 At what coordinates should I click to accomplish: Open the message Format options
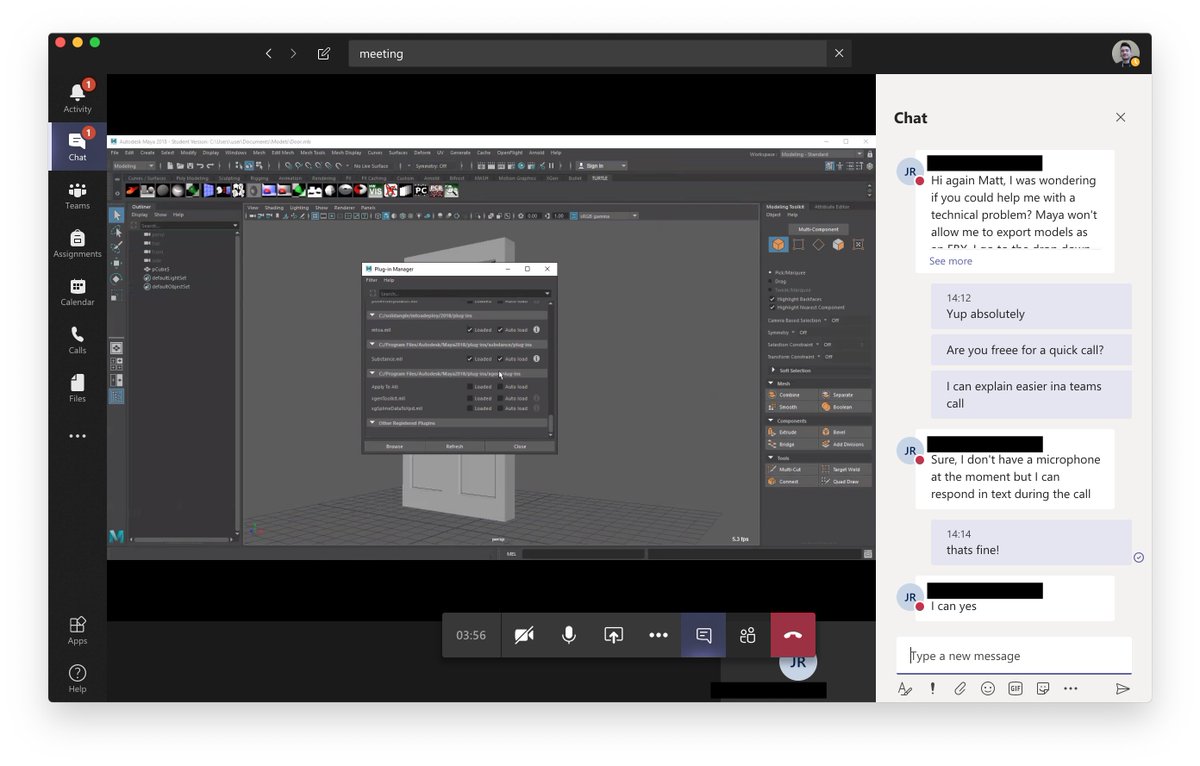pyautogui.click(x=905, y=689)
